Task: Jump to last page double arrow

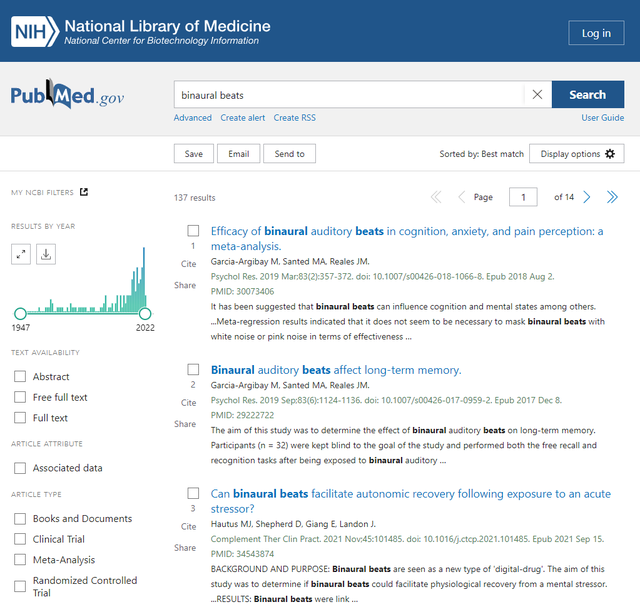Action: [612, 197]
